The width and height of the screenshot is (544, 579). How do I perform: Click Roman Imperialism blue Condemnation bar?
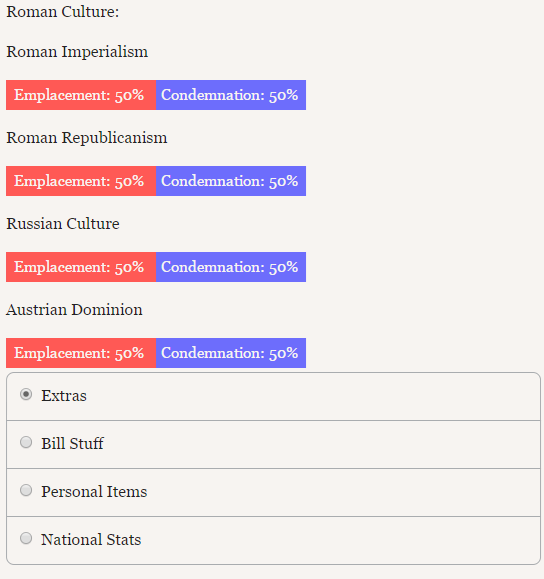click(x=231, y=95)
